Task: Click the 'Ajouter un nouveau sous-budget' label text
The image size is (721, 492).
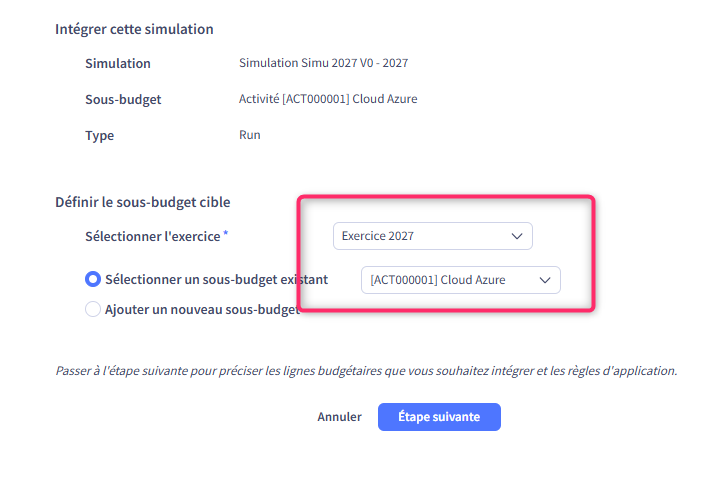Action: pyautogui.click(x=200, y=310)
